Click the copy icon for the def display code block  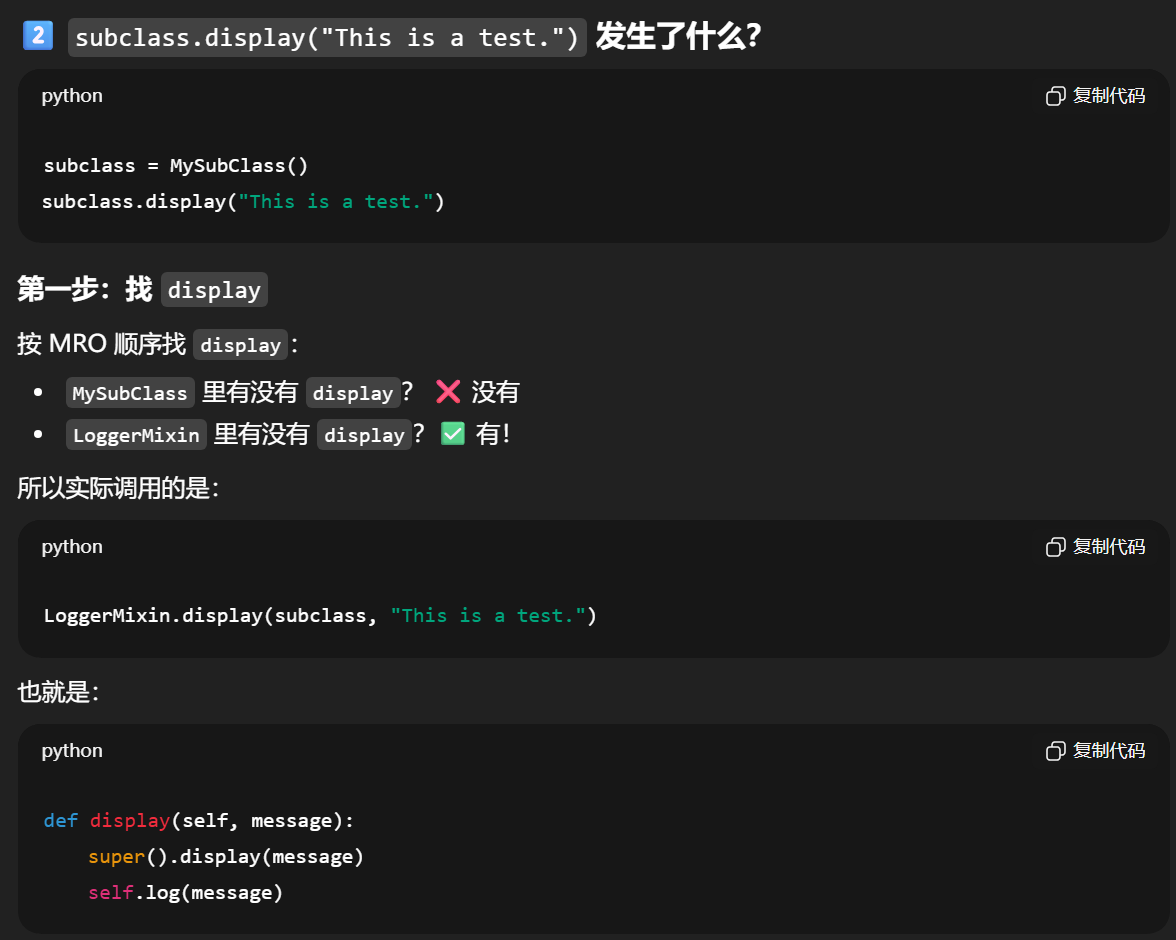1055,751
